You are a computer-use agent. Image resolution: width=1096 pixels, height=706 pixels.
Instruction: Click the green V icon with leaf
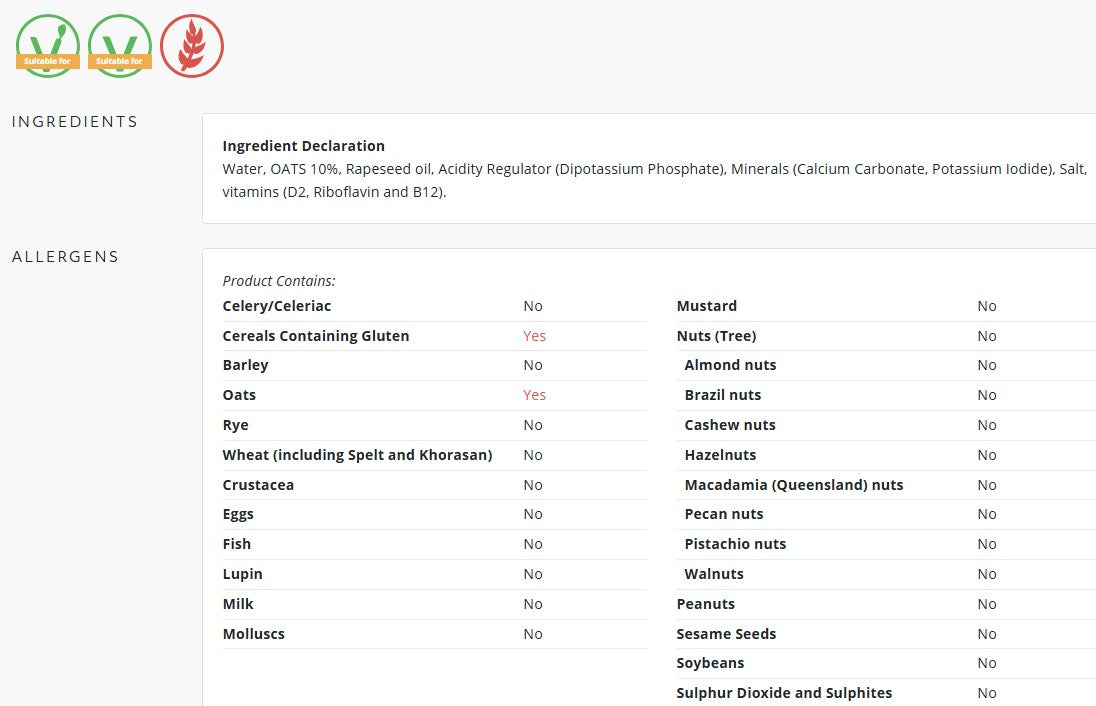[47, 46]
